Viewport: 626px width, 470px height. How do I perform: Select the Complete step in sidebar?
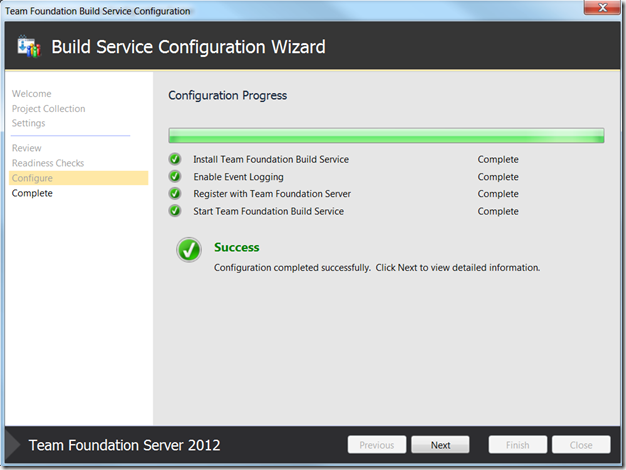point(32,193)
